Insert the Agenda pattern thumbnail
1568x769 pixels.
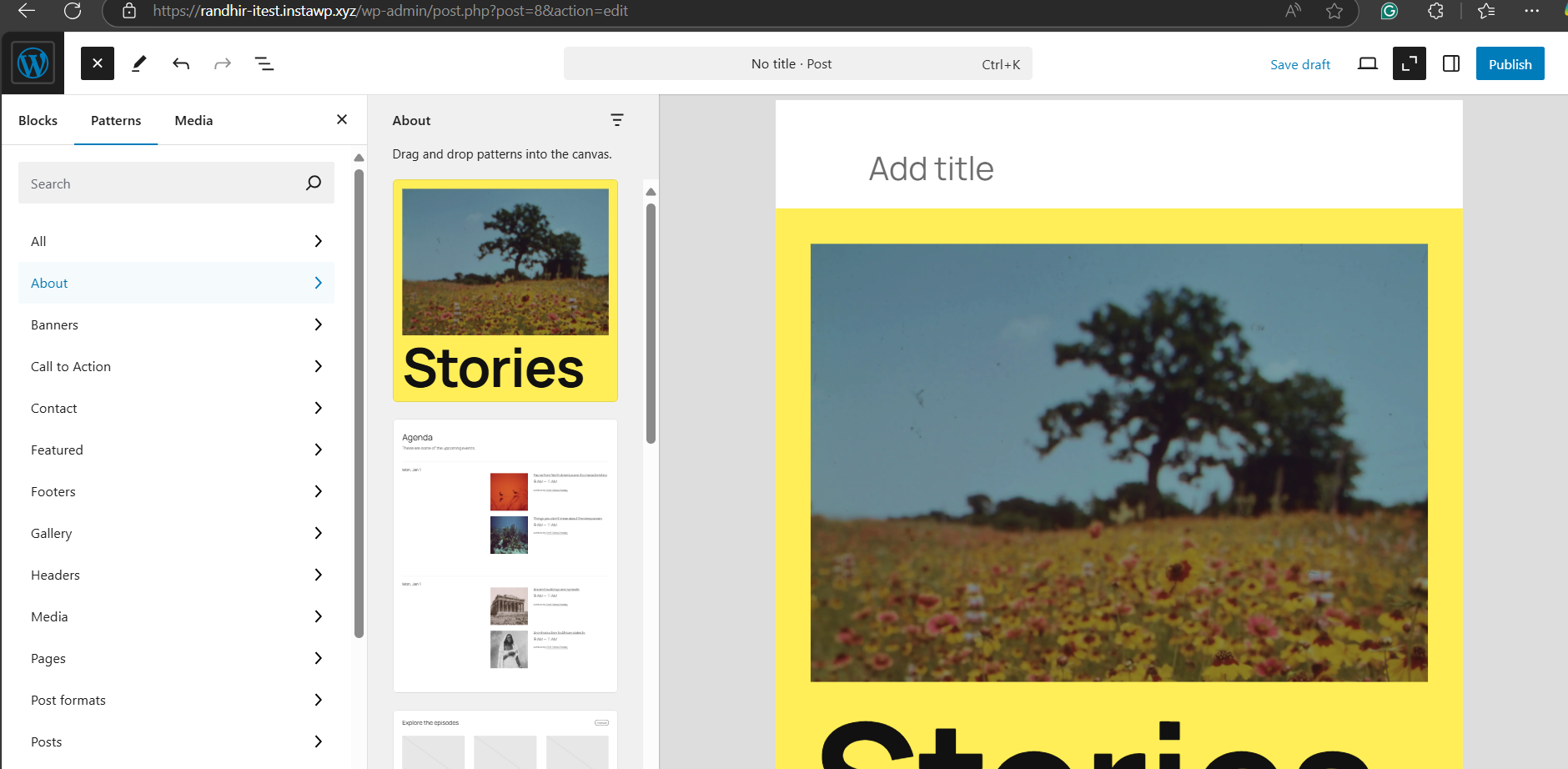505,555
